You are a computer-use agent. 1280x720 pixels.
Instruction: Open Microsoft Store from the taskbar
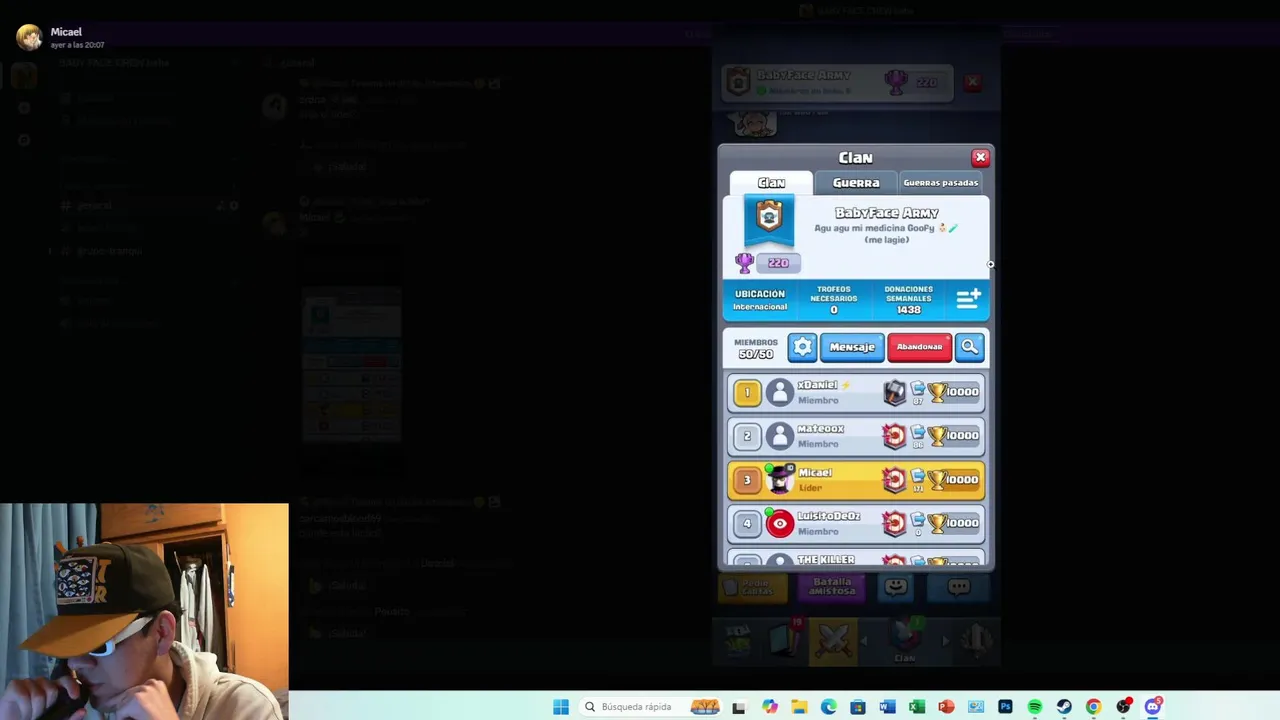click(858, 707)
